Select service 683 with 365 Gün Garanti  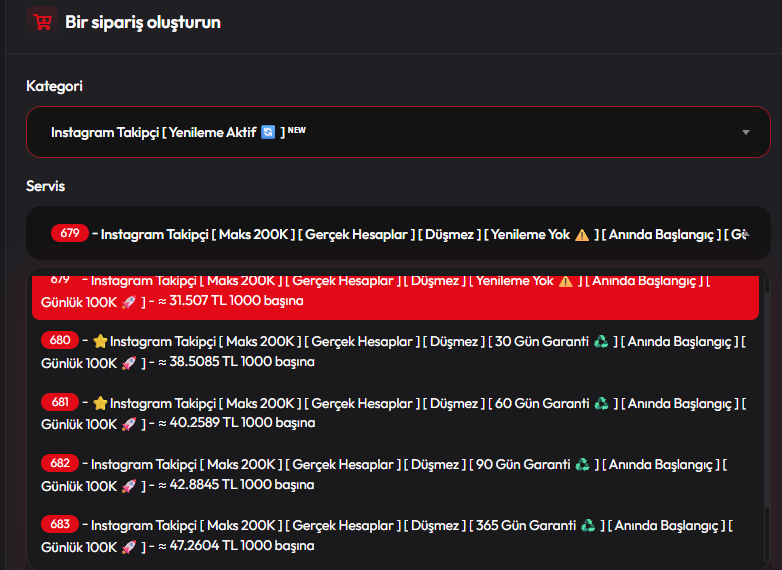[x=395, y=536]
